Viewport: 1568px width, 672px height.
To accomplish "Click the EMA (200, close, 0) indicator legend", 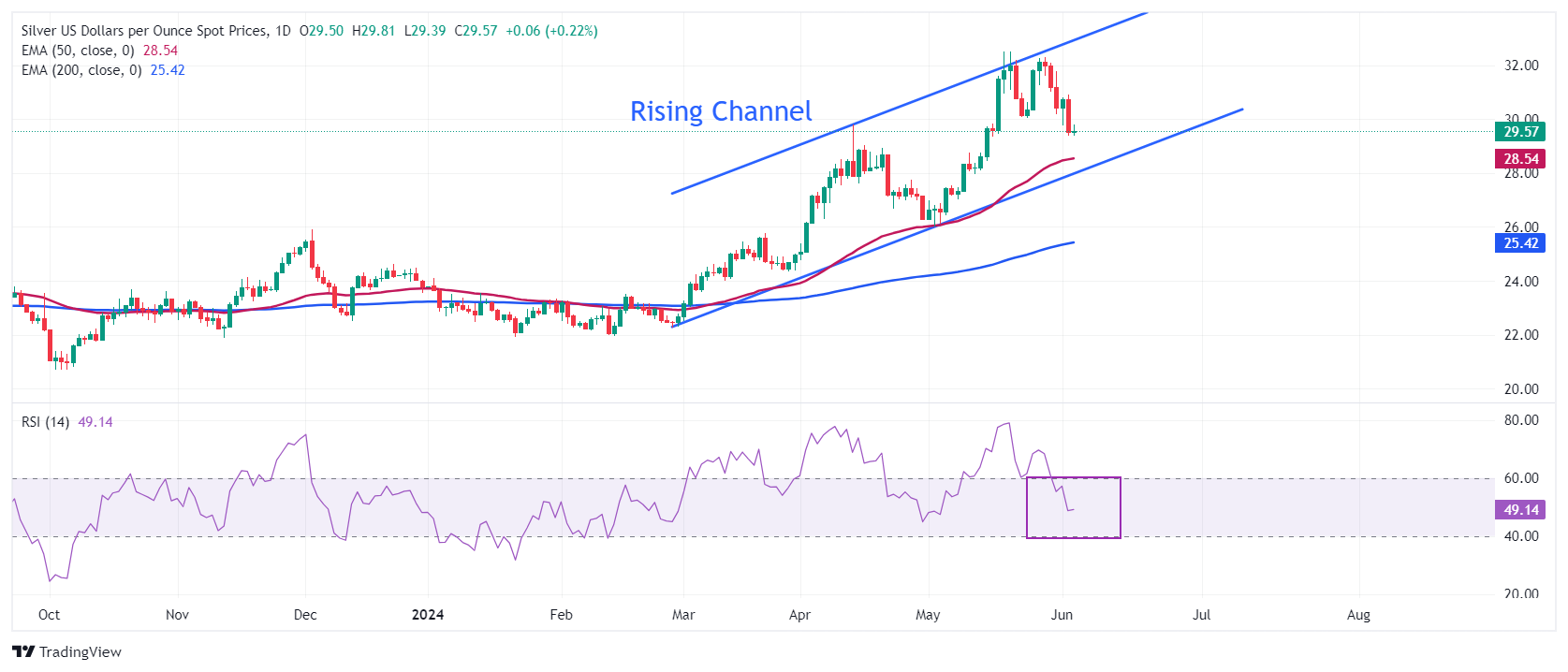I will tap(81, 70).
